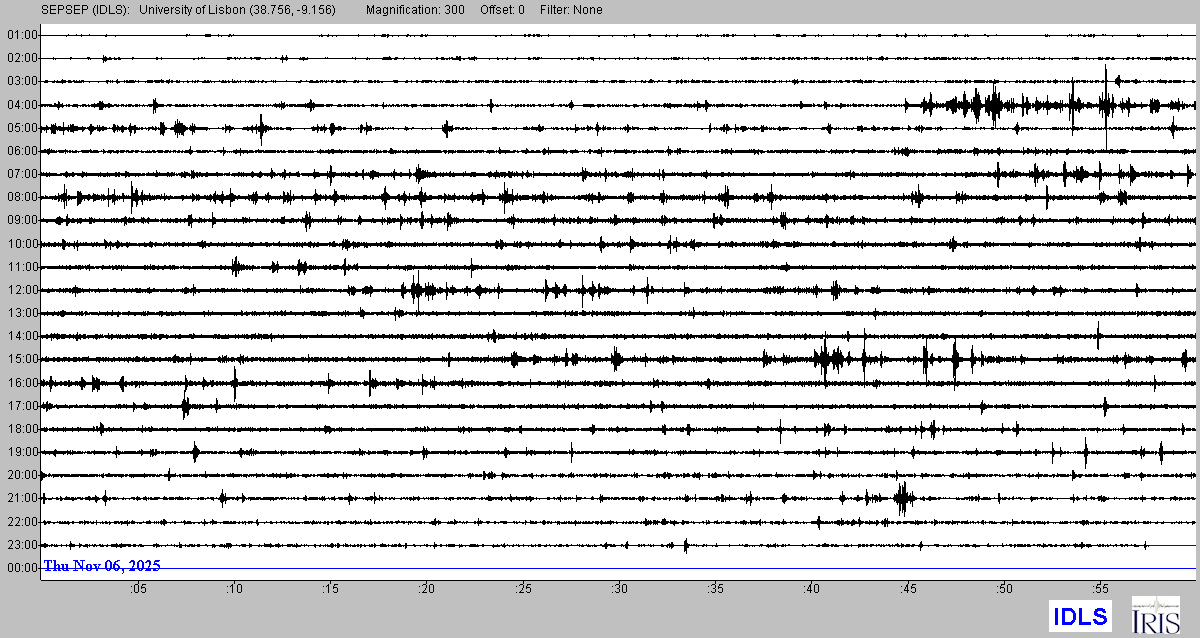Select the 07:00 hour row label
This screenshot has height=638, width=1200.
[21, 174]
